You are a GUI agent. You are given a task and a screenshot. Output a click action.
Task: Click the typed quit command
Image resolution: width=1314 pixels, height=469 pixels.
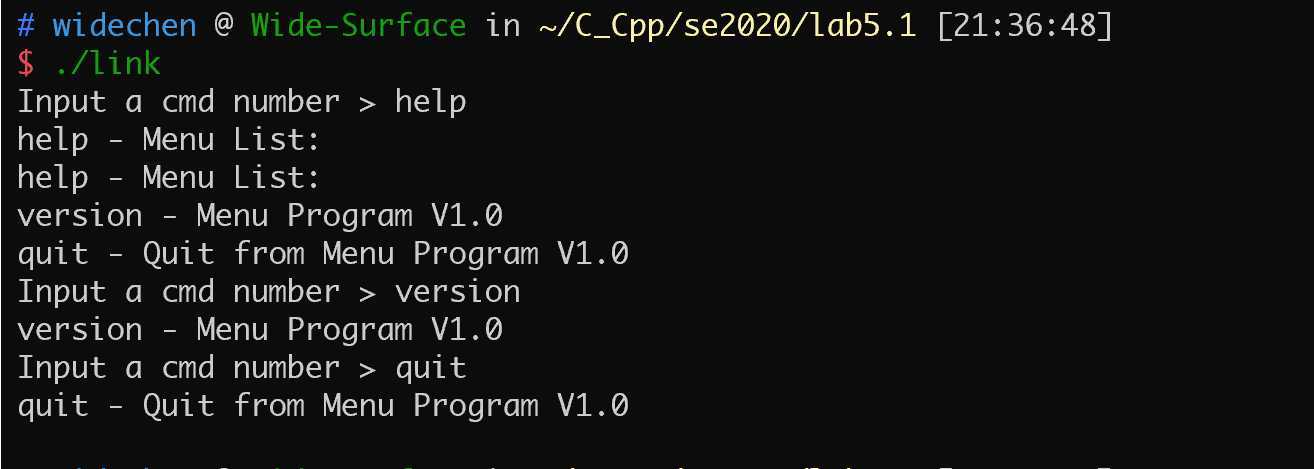click(430, 368)
